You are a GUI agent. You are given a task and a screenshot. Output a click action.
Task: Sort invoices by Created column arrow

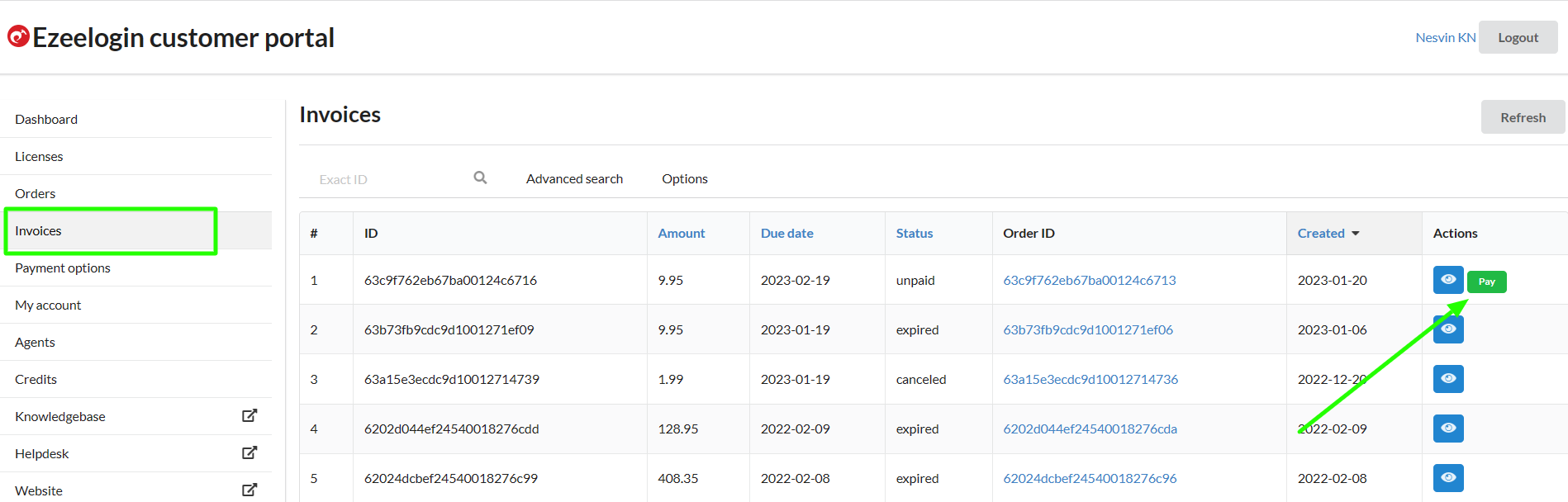[x=1355, y=234]
